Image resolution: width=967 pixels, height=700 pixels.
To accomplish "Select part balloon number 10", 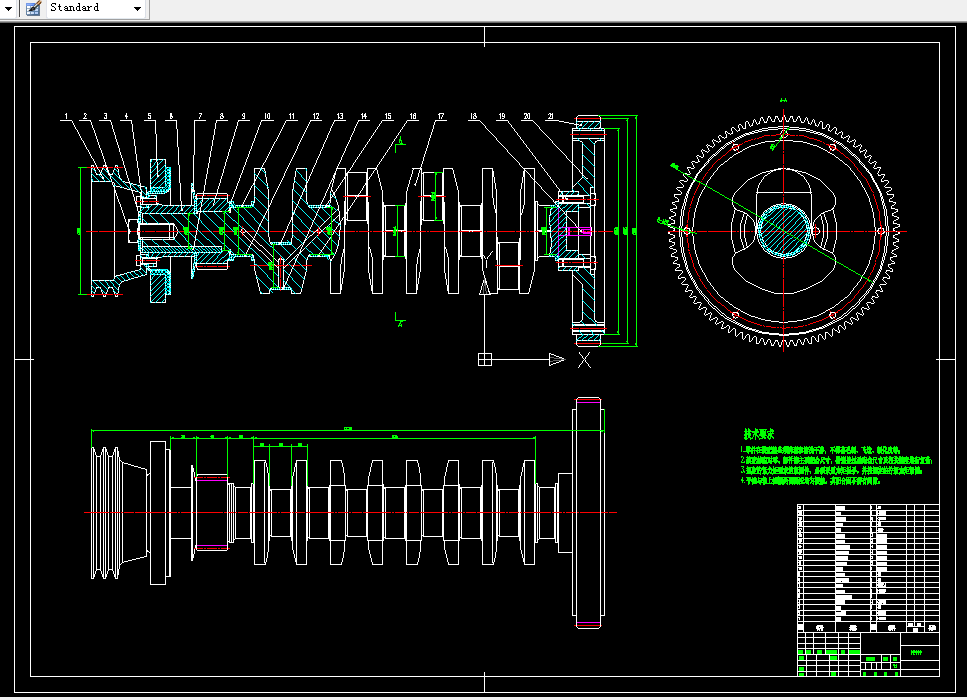I will tap(267, 117).
